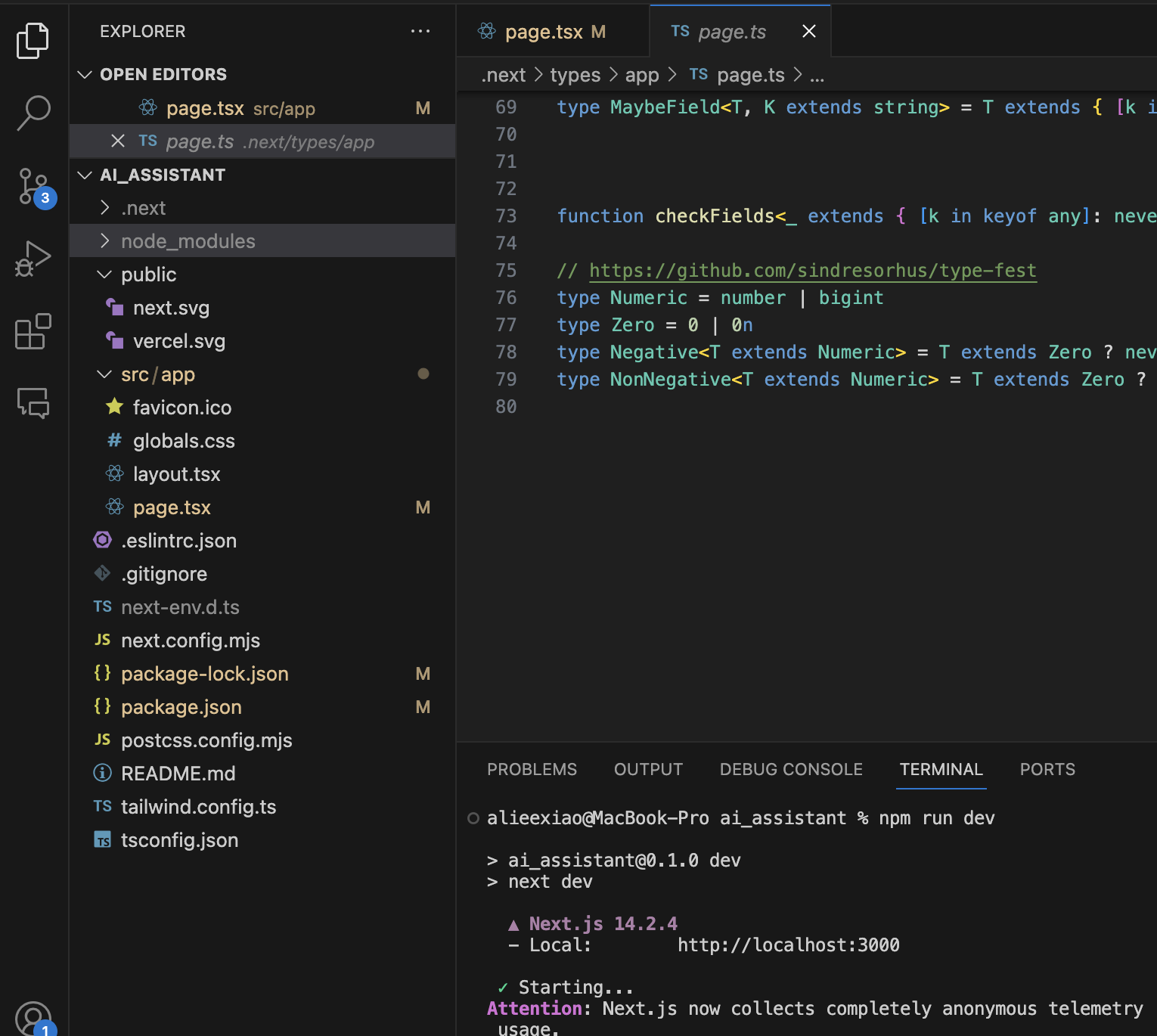Viewport: 1157px width, 1036px height.
Task: Collapse the AI_ASSISTANT project folder
Action: point(85,175)
